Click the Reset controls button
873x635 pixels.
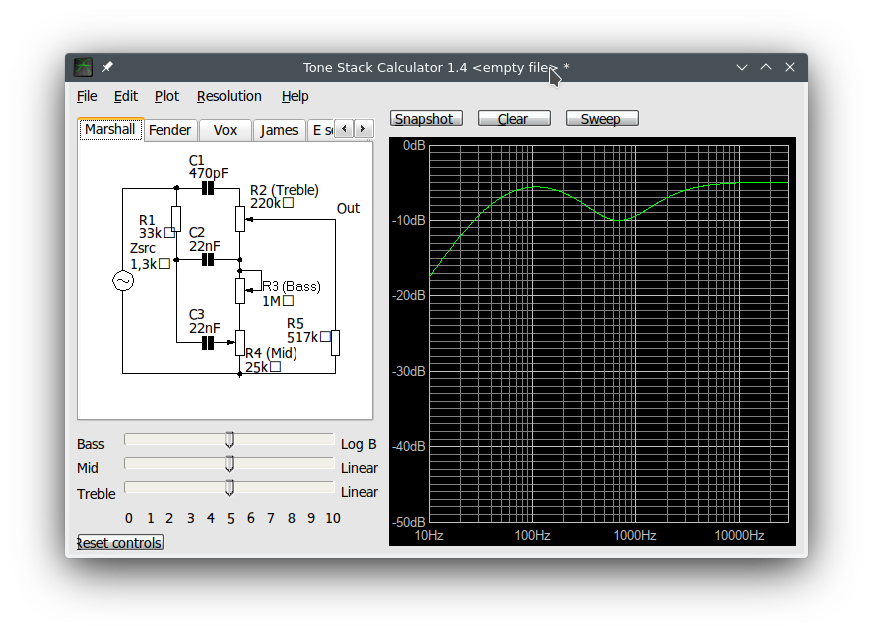point(120,543)
